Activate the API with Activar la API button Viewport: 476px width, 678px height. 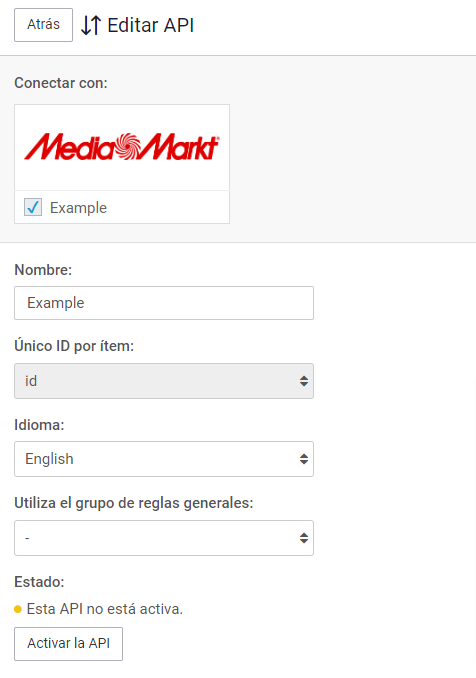tap(68, 643)
